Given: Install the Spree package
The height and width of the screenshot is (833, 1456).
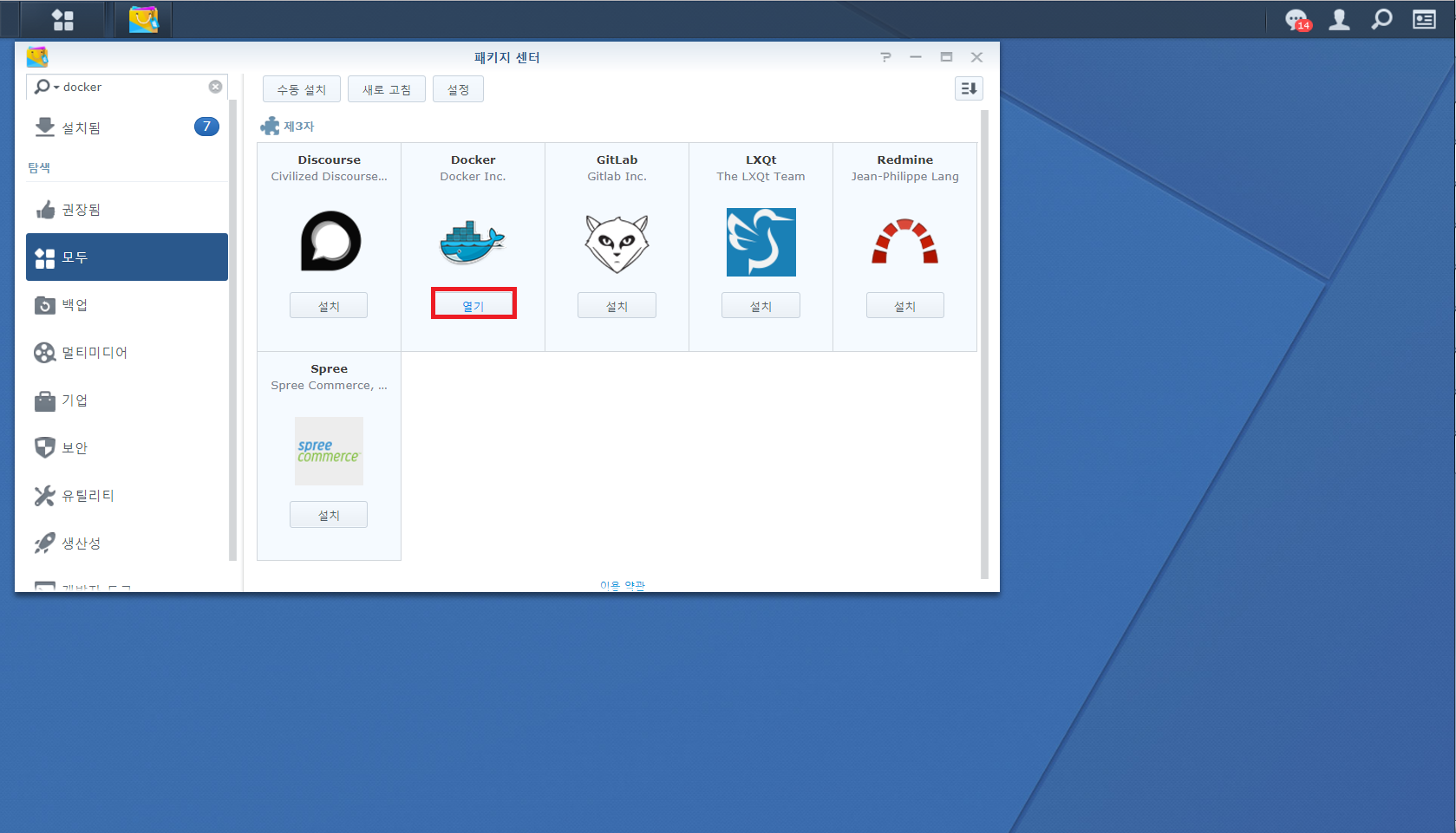Looking at the screenshot, I should (x=329, y=515).
